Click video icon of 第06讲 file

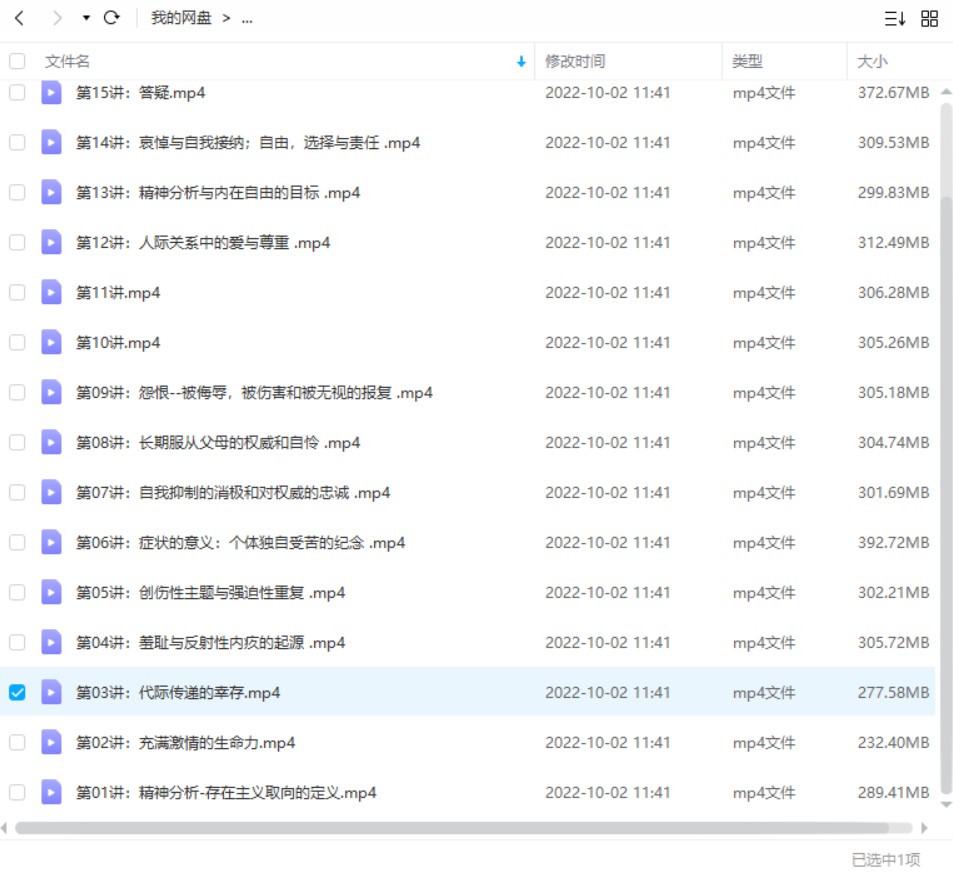[x=51, y=542]
